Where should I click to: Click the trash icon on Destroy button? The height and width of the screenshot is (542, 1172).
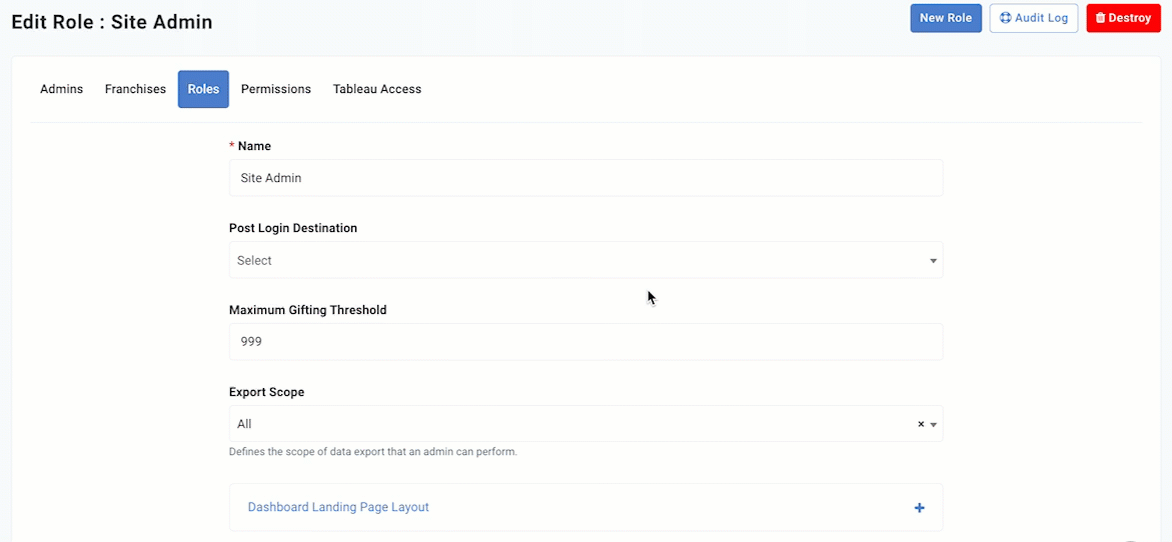pos(1100,18)
